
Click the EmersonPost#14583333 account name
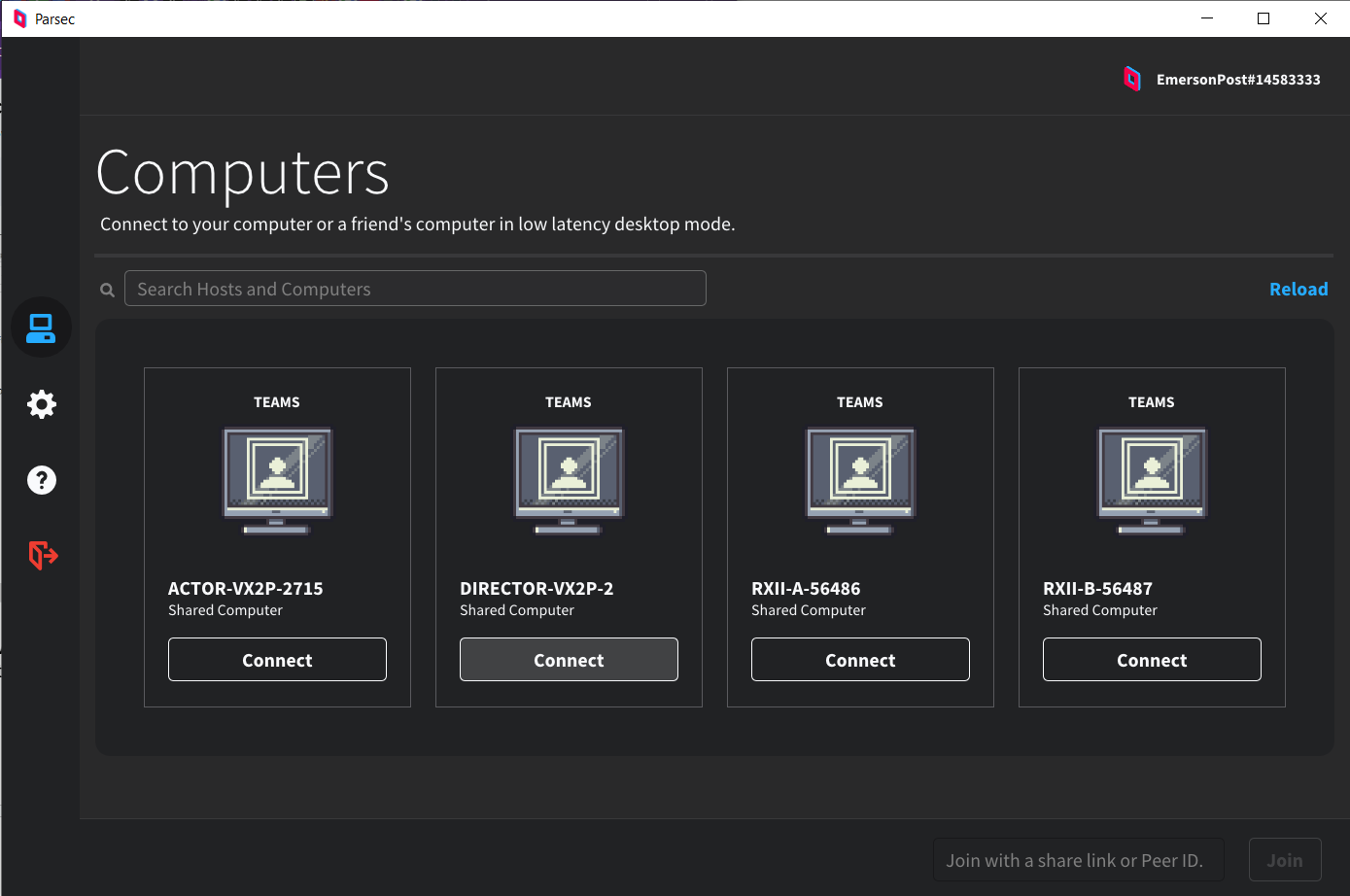tap(1238, 80)
